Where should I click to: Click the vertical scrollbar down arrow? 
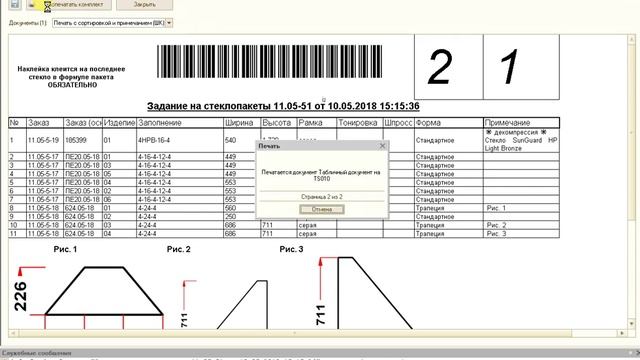[x=631, y=323]
